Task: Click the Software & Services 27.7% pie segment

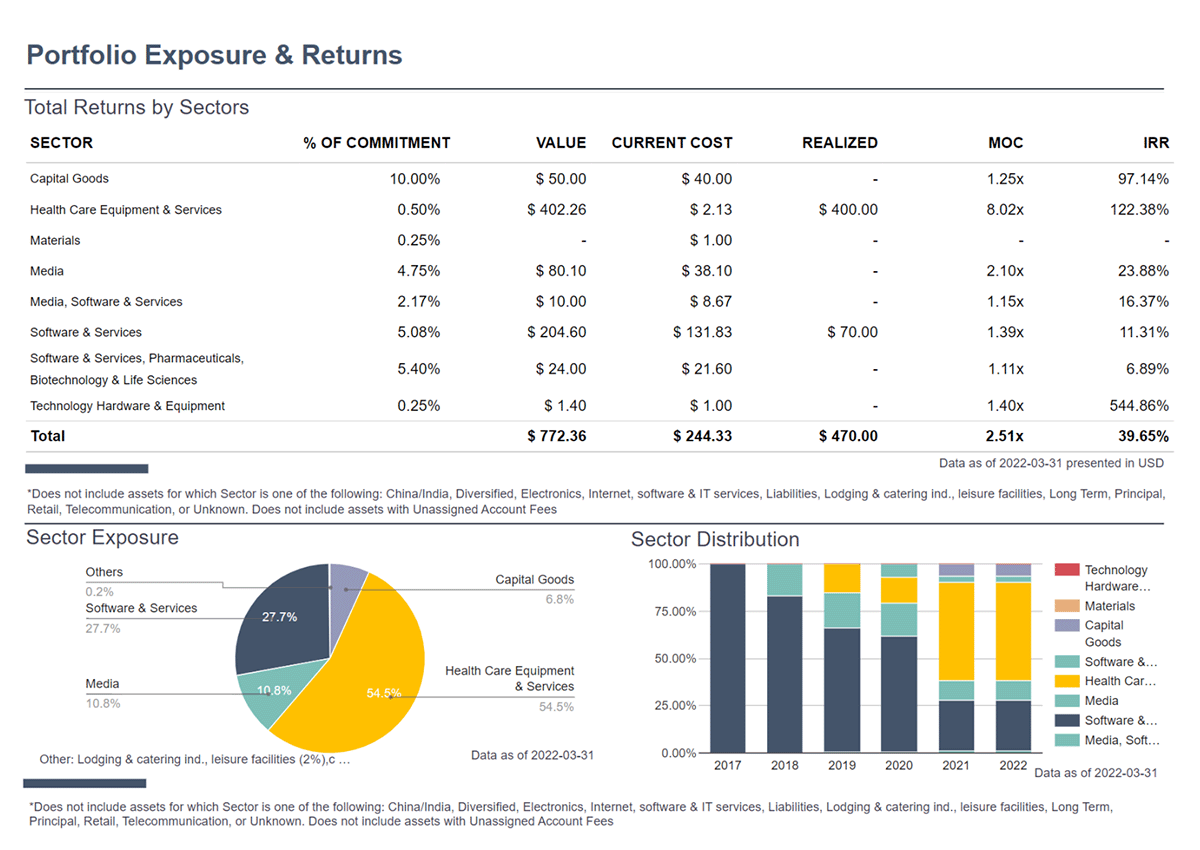Action: click(280, 618)
